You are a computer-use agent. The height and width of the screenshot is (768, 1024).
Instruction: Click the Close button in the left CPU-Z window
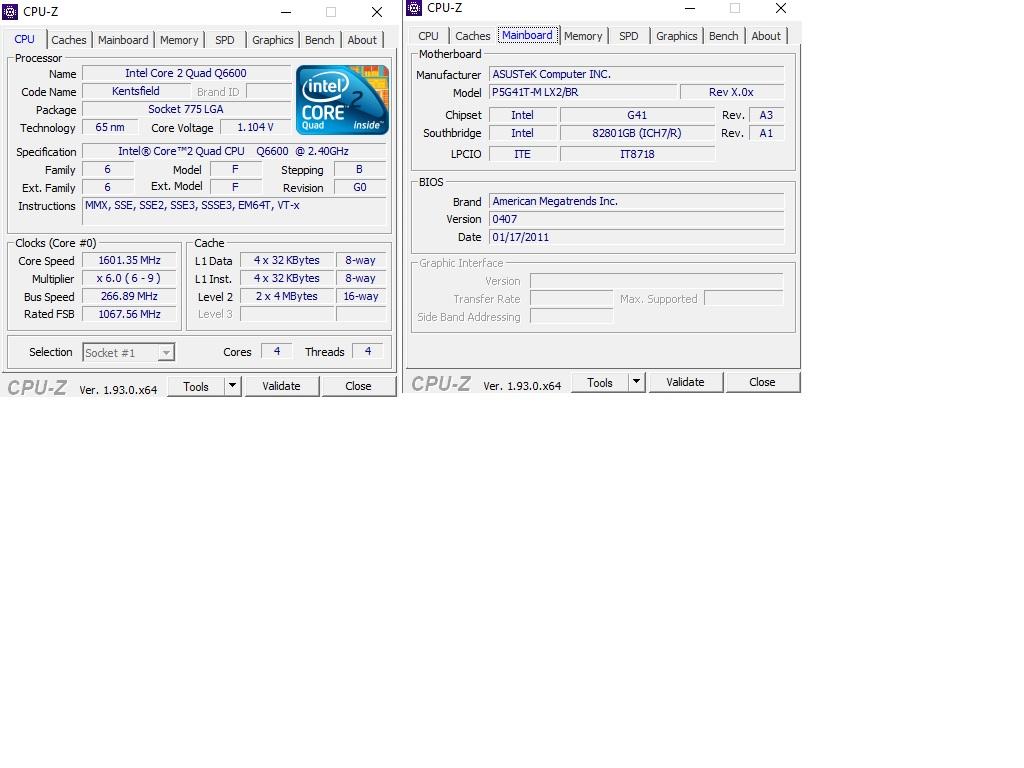pyautogui.click(x=359, y=386)
